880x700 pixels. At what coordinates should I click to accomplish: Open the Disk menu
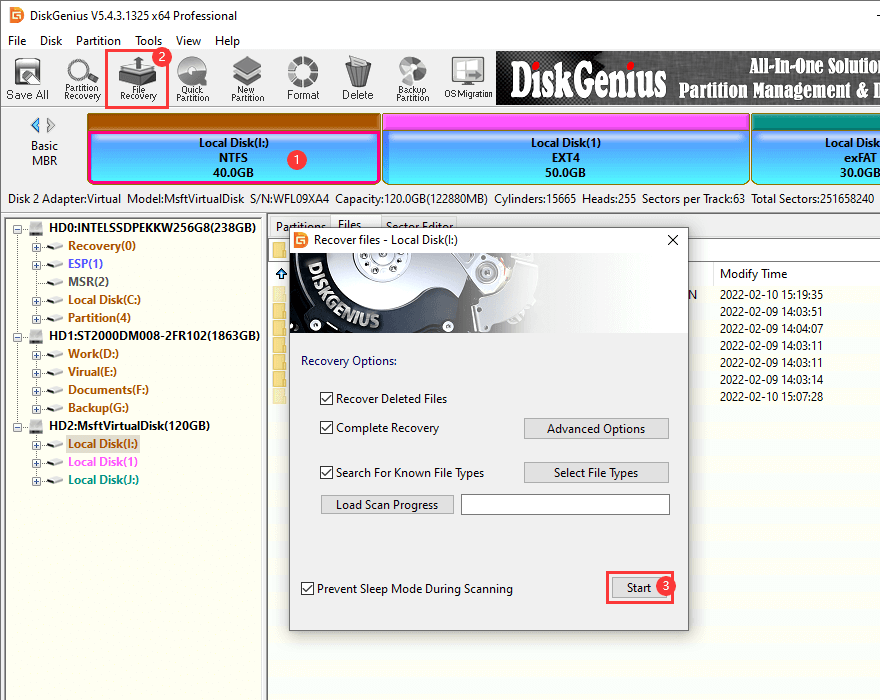(x=51, y=41)
